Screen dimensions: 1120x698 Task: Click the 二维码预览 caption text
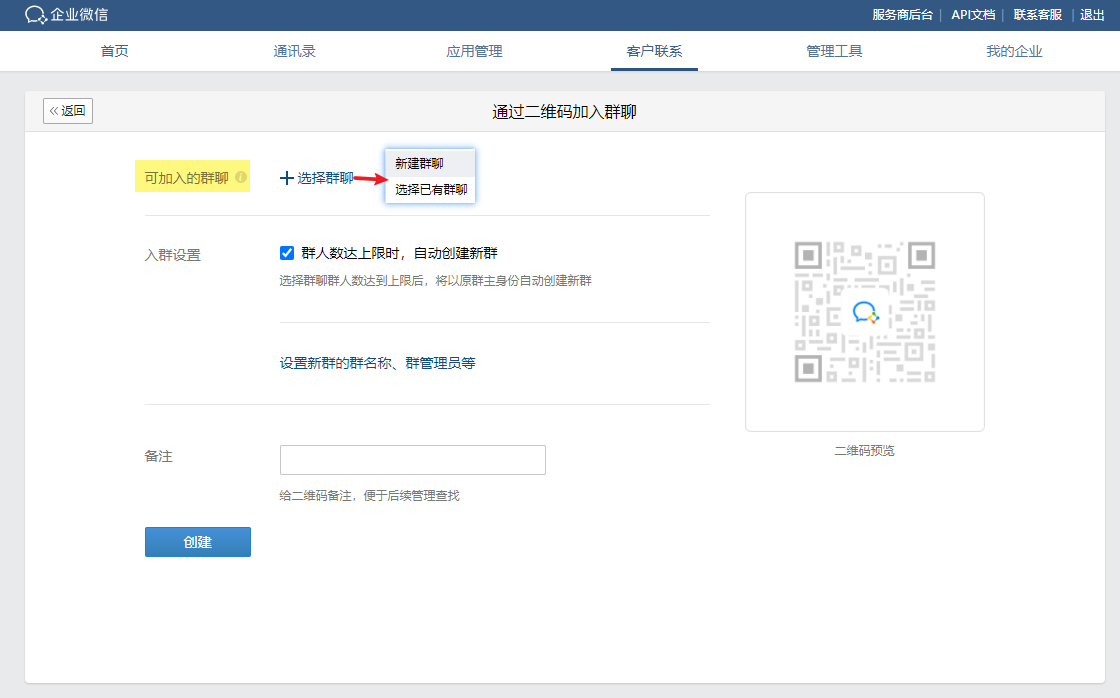click(864, 450)
